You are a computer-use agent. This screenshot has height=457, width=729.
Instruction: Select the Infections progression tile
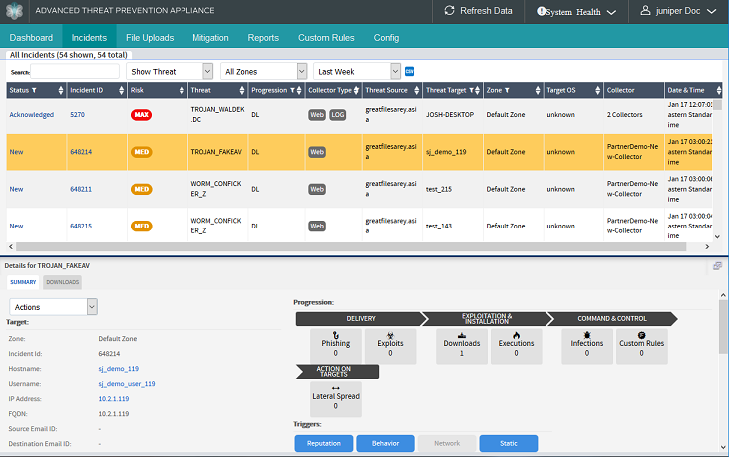click(x=587, y=343)
